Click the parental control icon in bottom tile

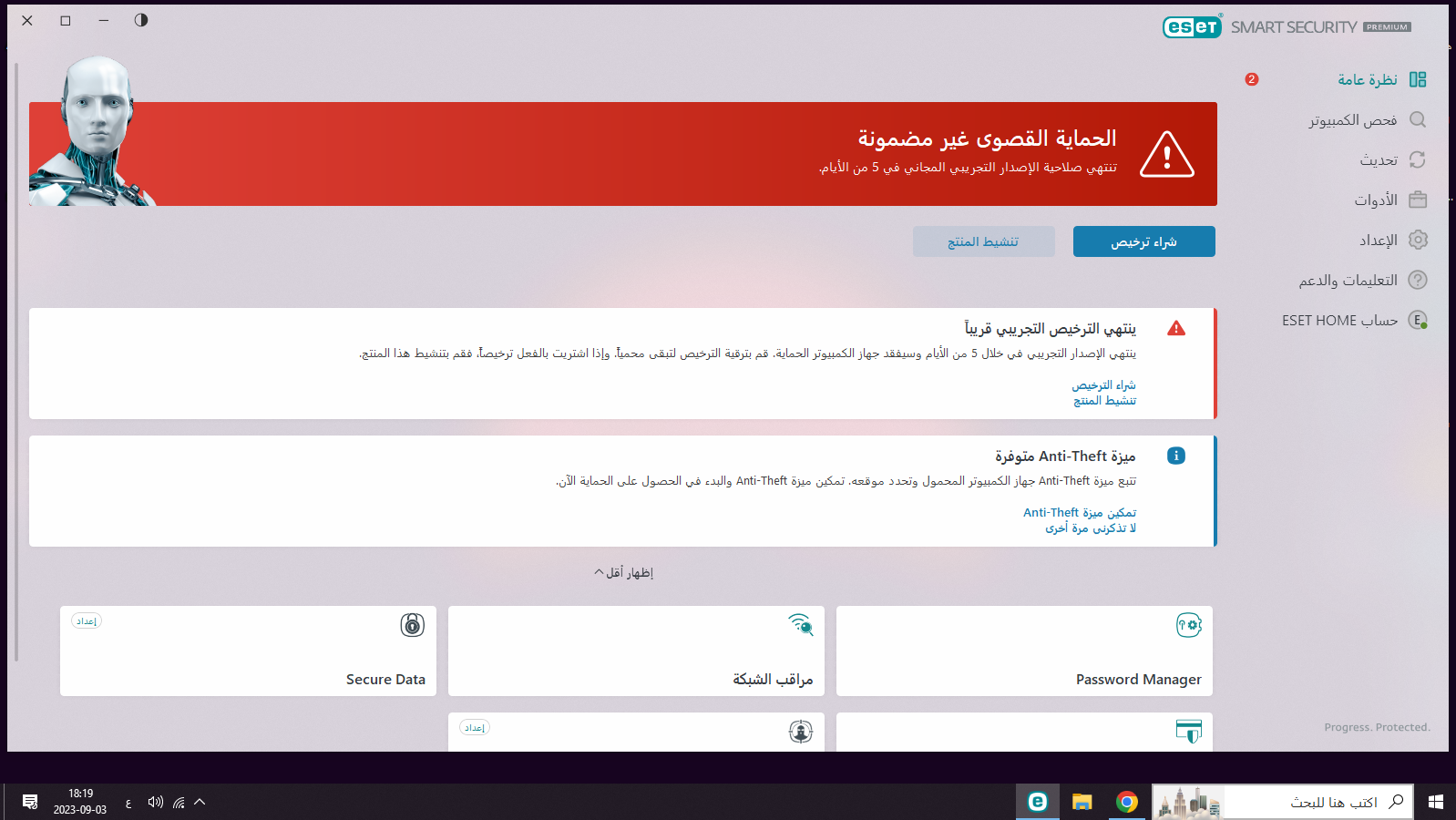[x=801, y=732]
